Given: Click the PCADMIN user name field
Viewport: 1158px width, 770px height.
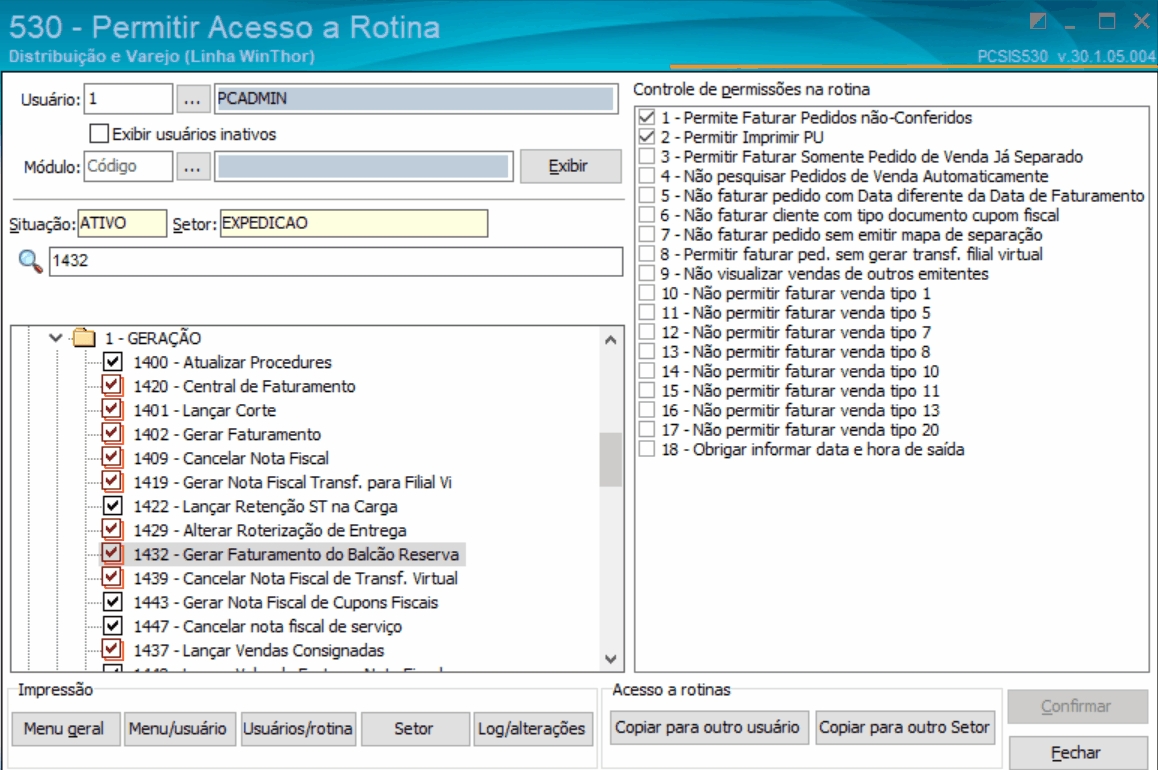Looking at the screenshot, I should coord(416,99).
